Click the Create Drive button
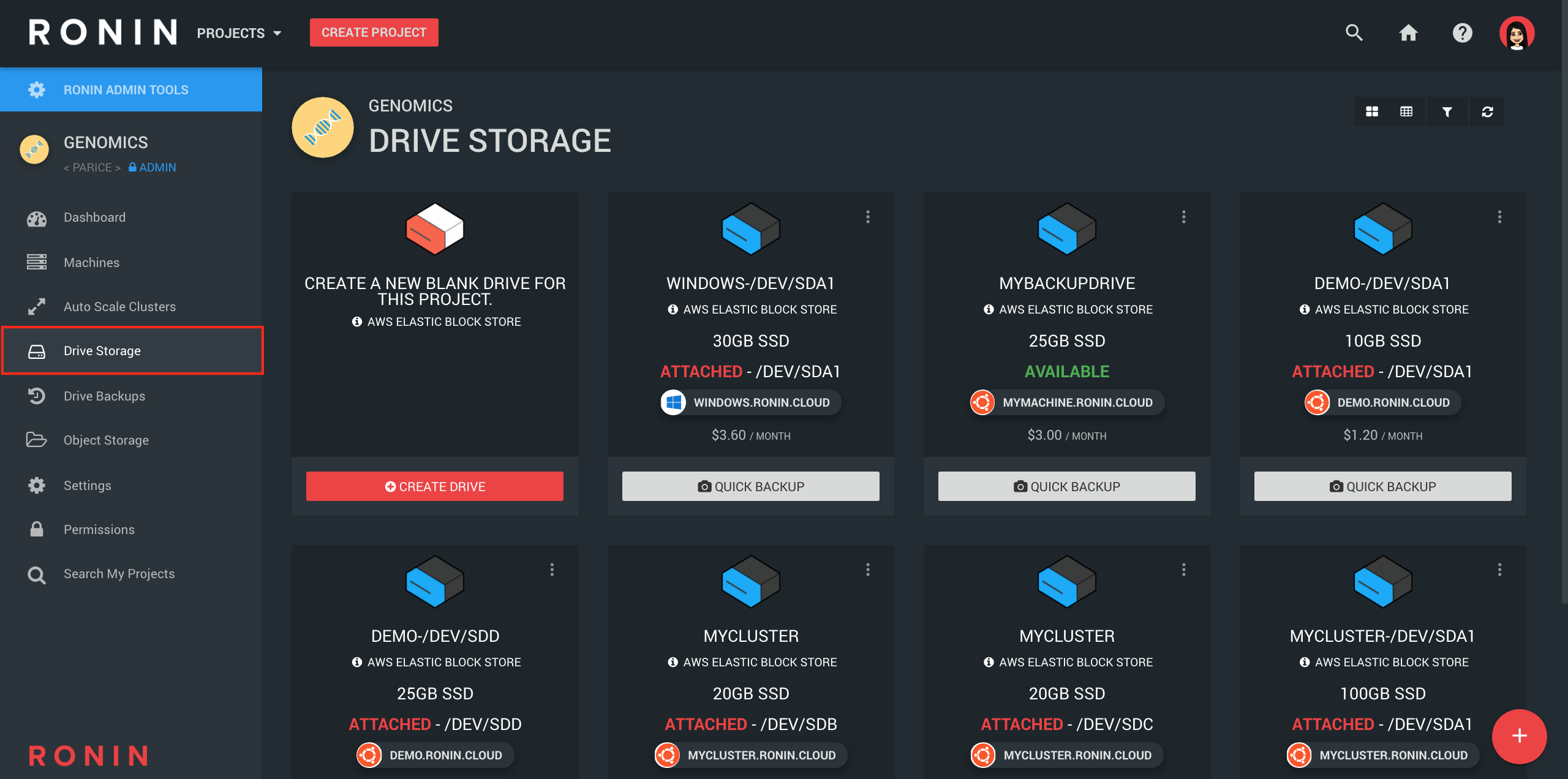 434,486
